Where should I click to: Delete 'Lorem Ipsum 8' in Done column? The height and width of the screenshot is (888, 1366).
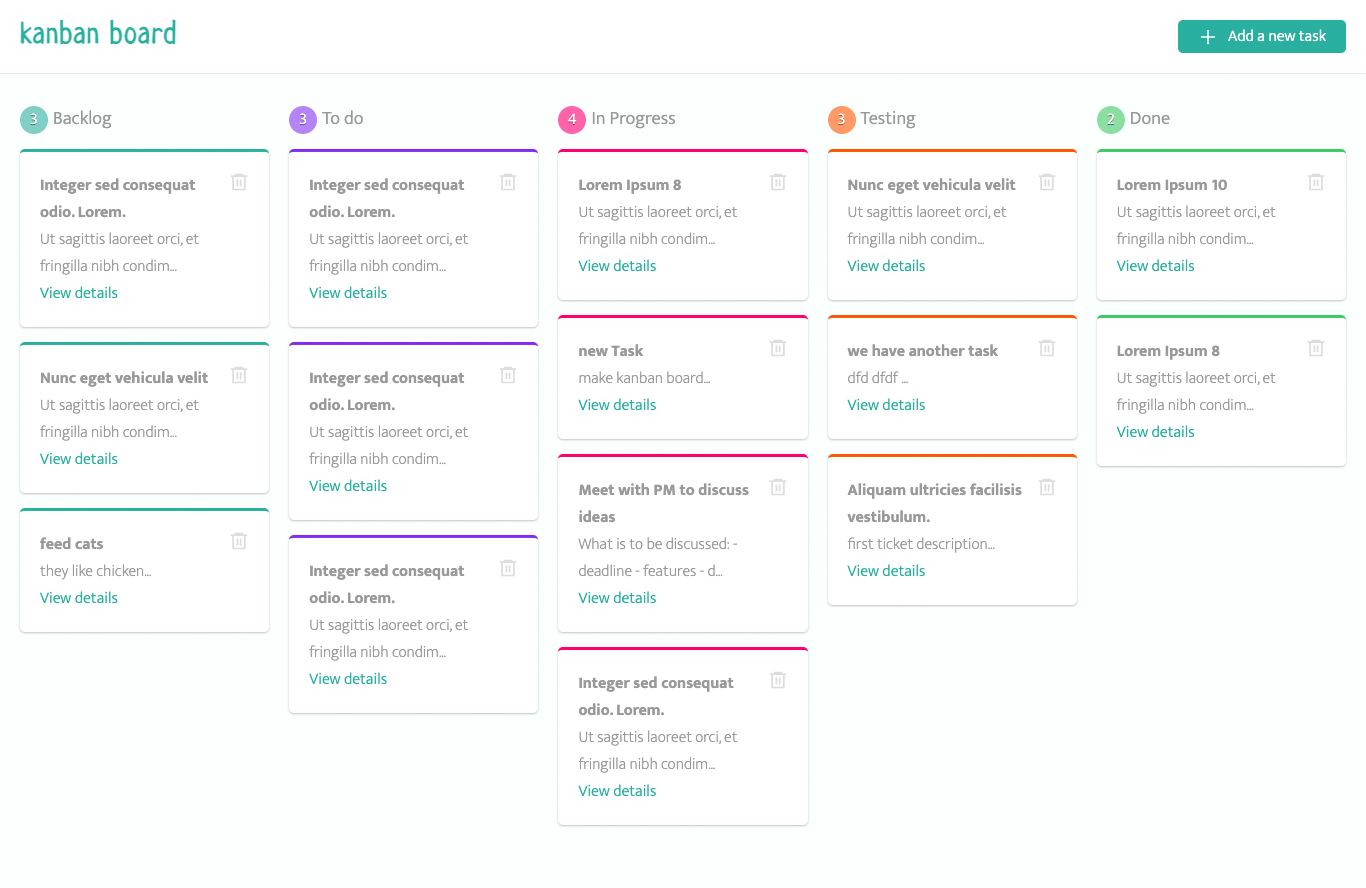1316,348
